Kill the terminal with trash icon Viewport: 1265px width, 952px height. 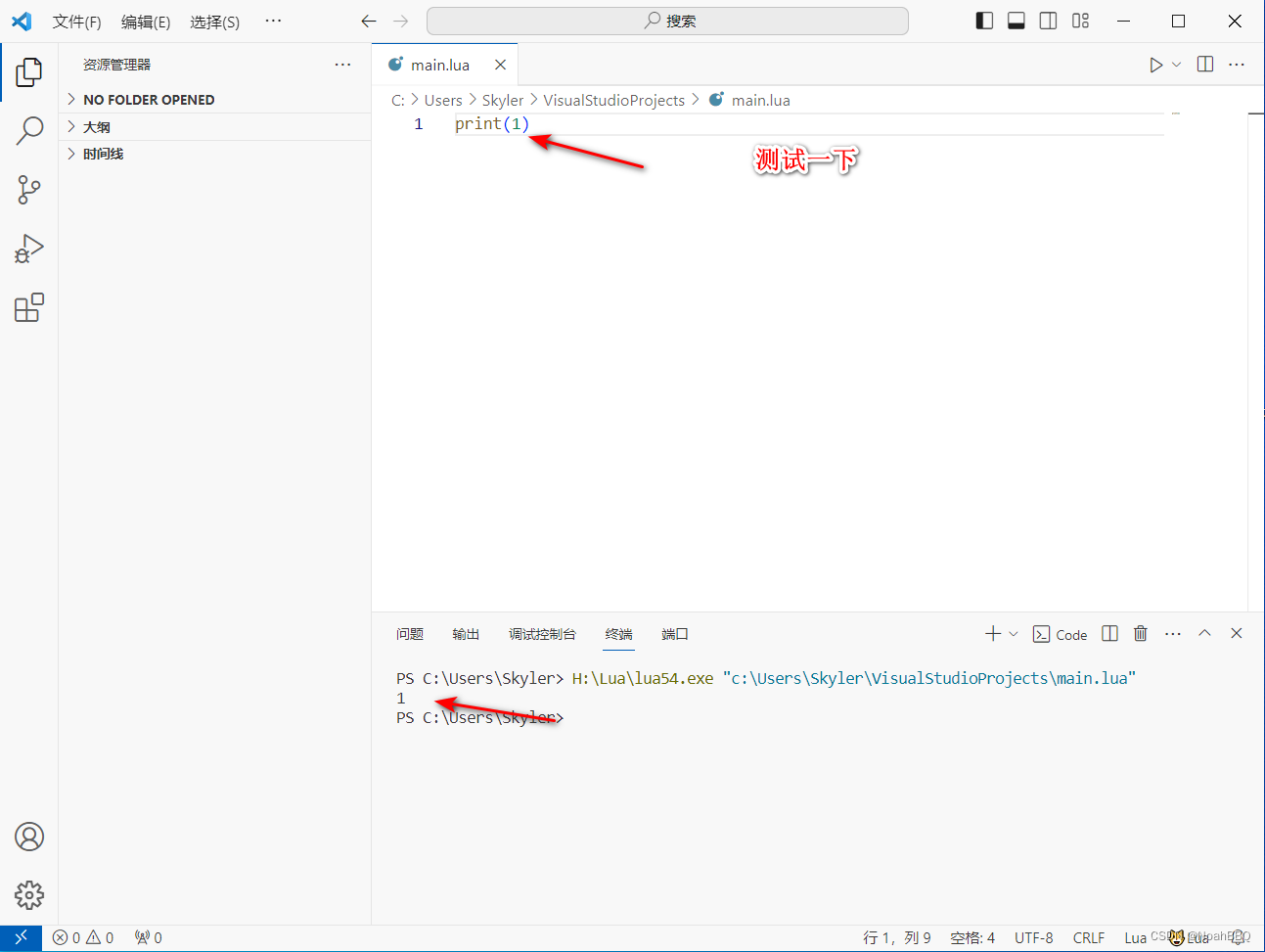pos(1141,634)
